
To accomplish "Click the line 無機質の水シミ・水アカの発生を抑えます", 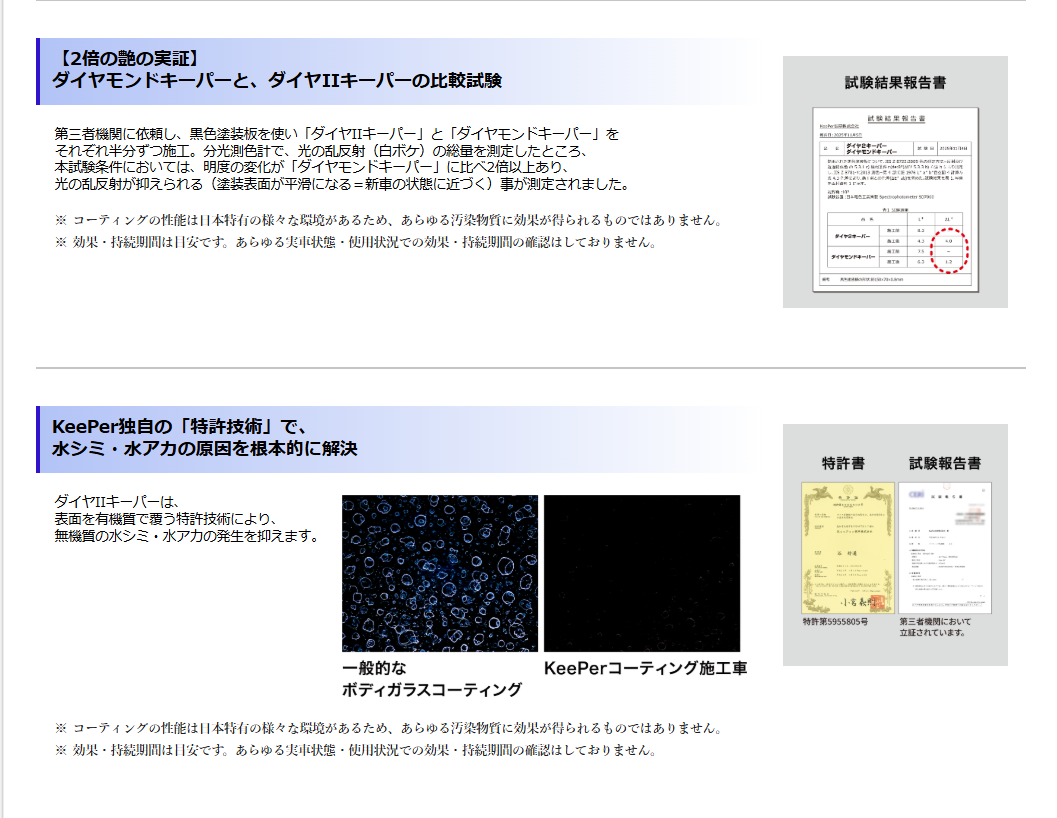I will (187, 536).
